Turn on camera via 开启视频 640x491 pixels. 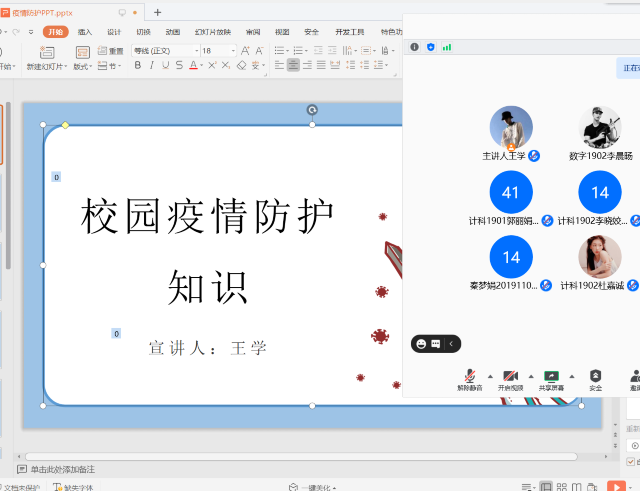[x=511, y=380]
